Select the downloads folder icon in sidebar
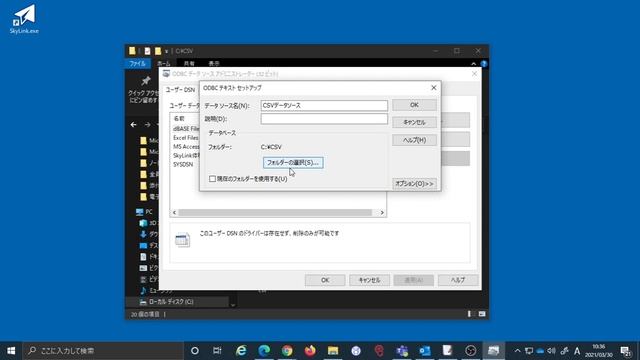640x360 pixels. 143,234
